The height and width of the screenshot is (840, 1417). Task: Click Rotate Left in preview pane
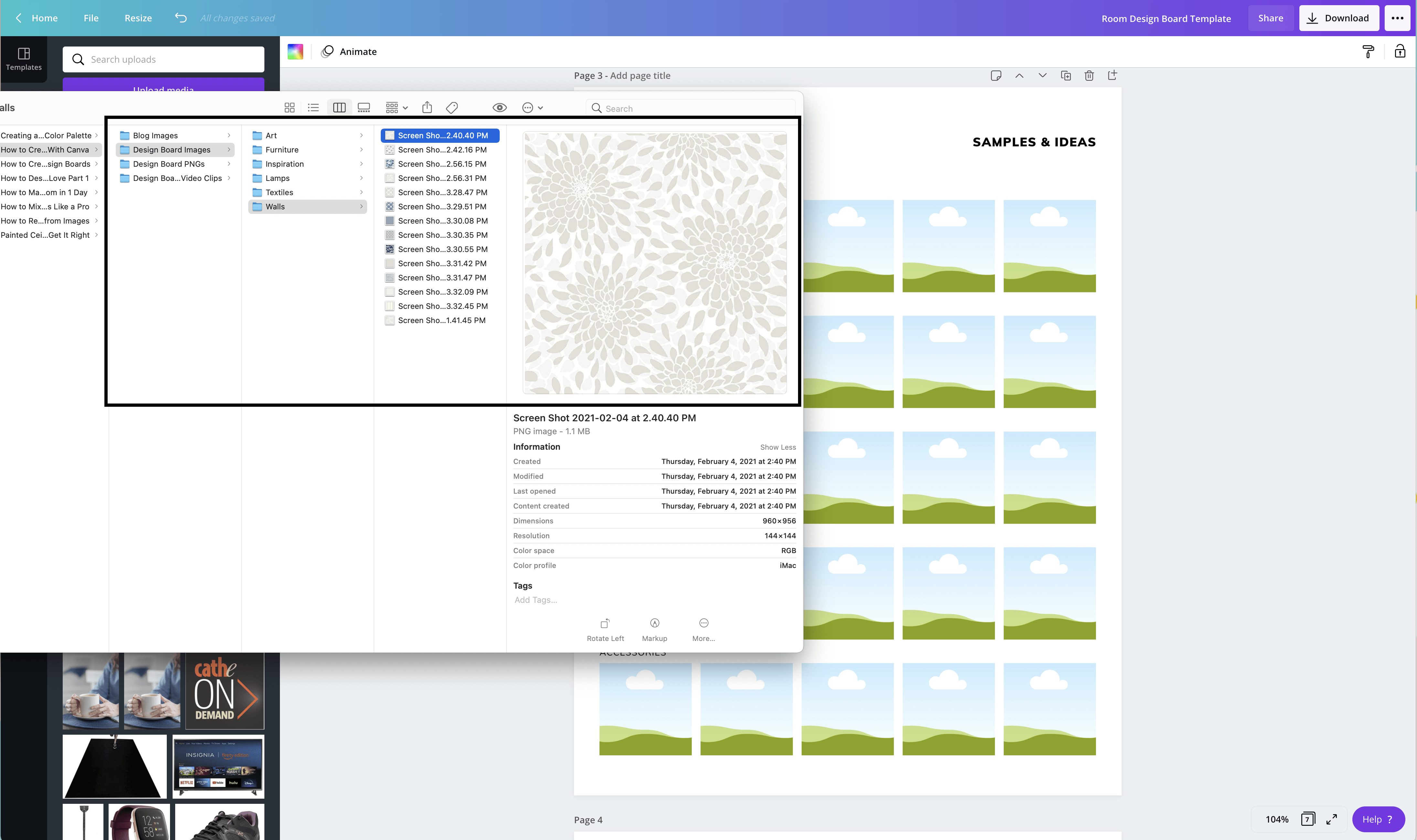coord(605,628)
